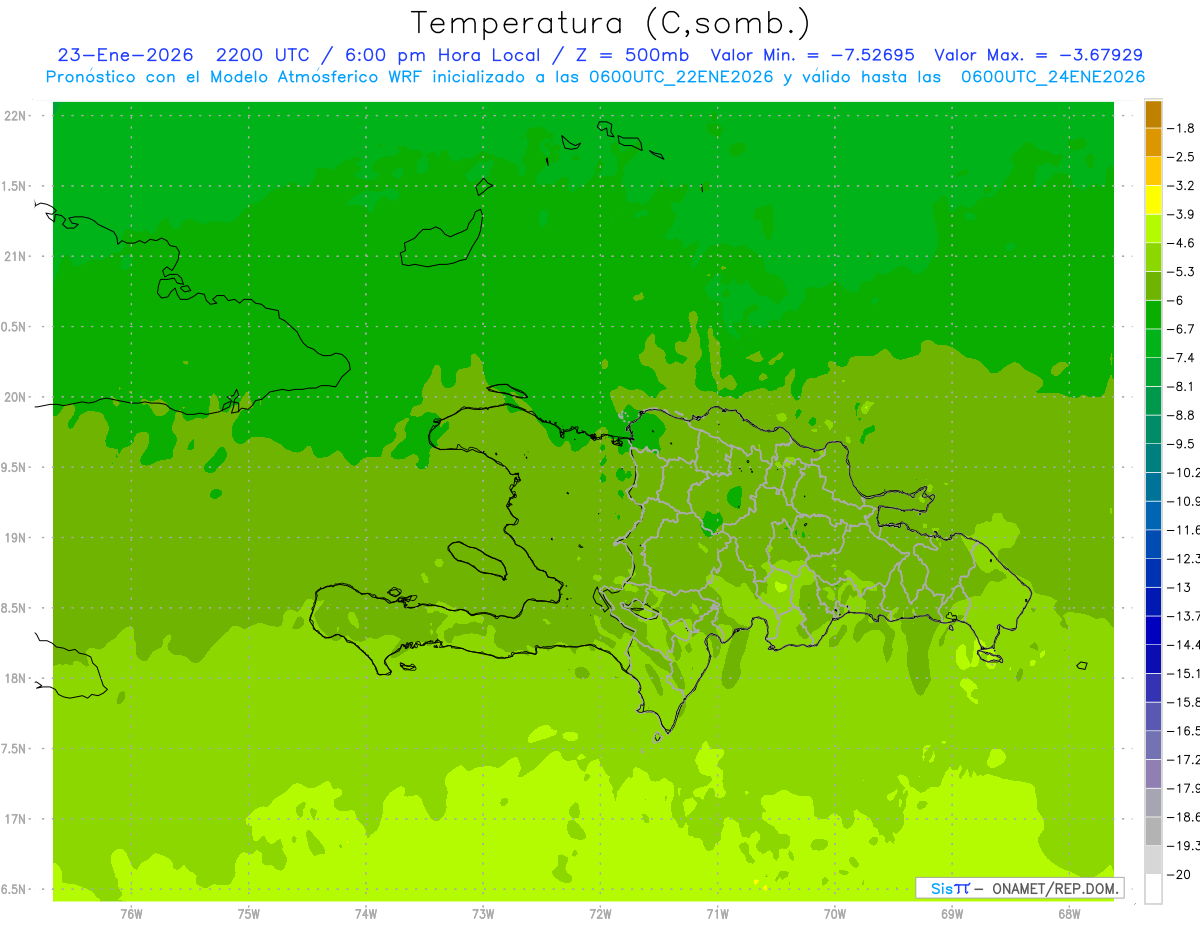The width and height of the screenshot is (1200, 927).
Task: Click the '-8.8' colorbar value
Action: click(1181, 415)
